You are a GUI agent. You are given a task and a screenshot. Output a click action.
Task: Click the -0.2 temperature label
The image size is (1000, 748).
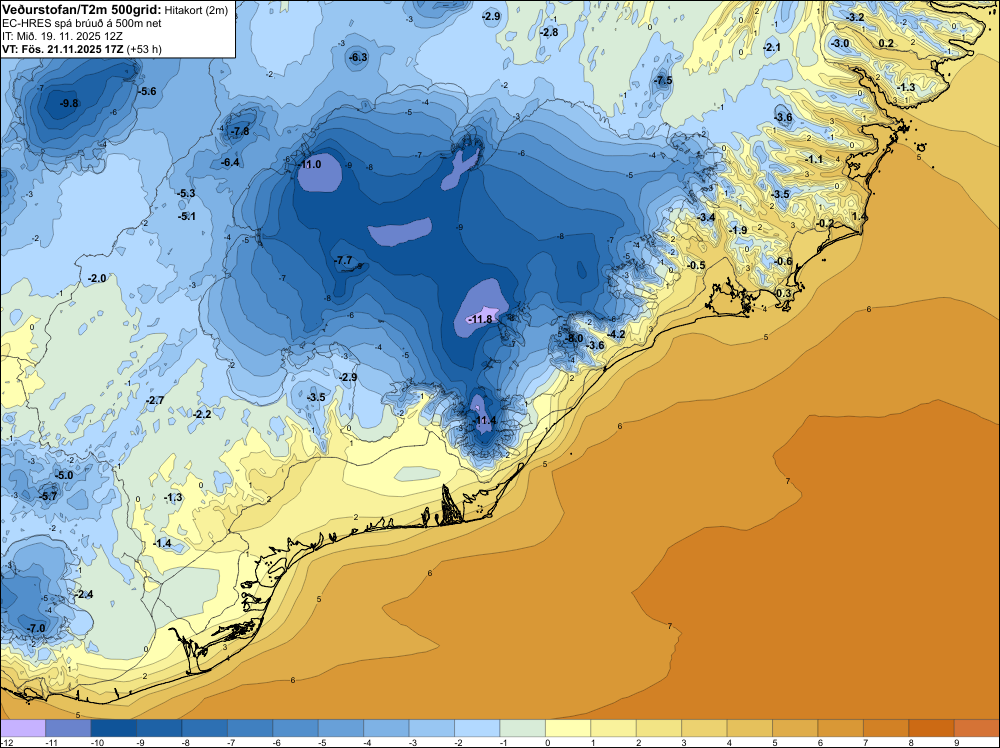coord(825,223)
